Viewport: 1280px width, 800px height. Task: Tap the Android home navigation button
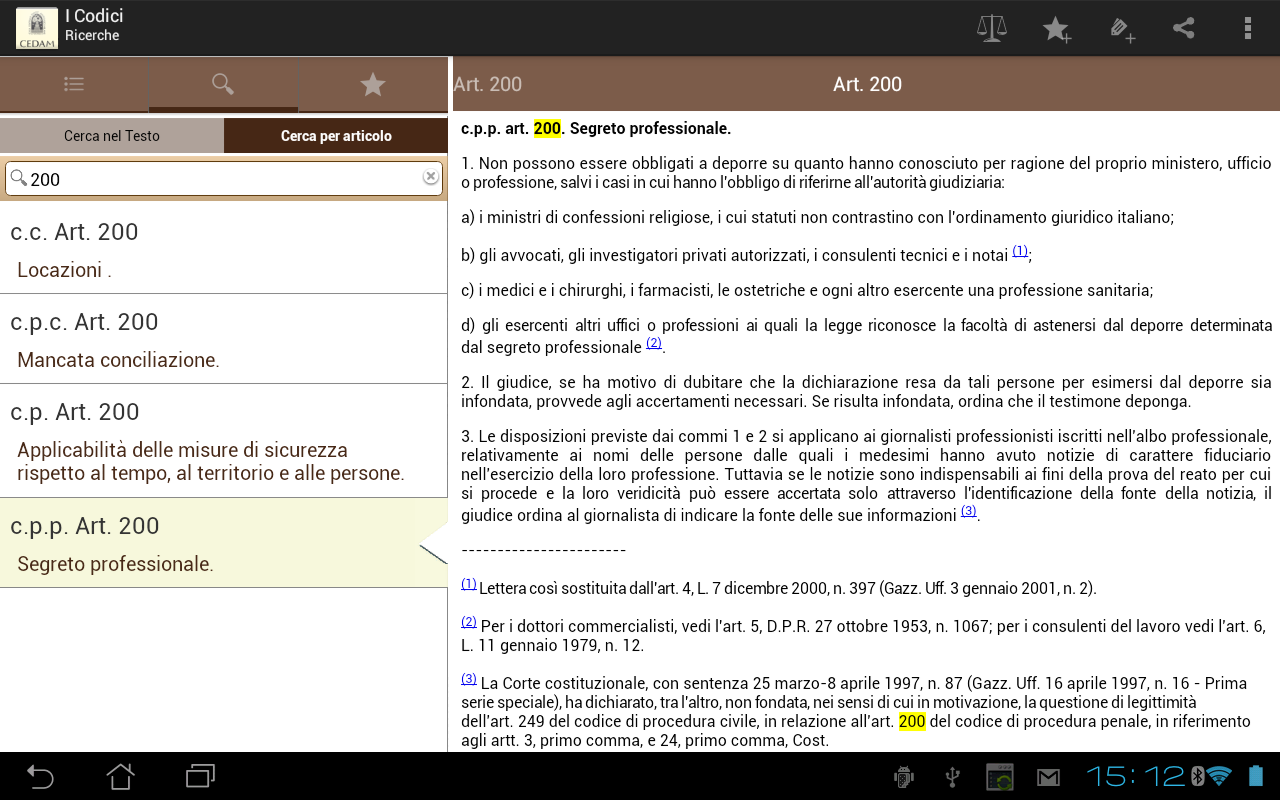(x=121, y=776)
